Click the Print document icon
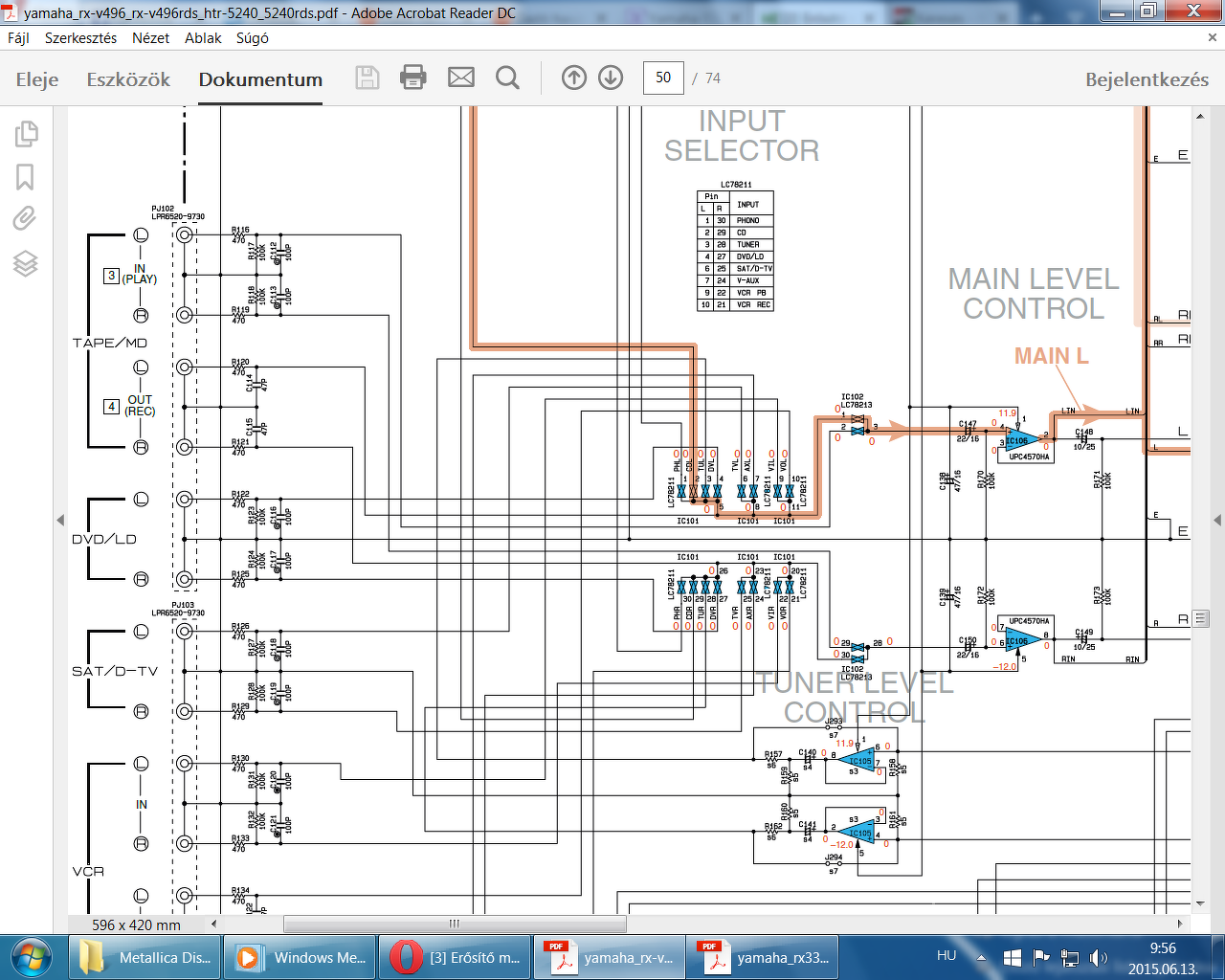The image size is (1225, 980). [413, 78]
